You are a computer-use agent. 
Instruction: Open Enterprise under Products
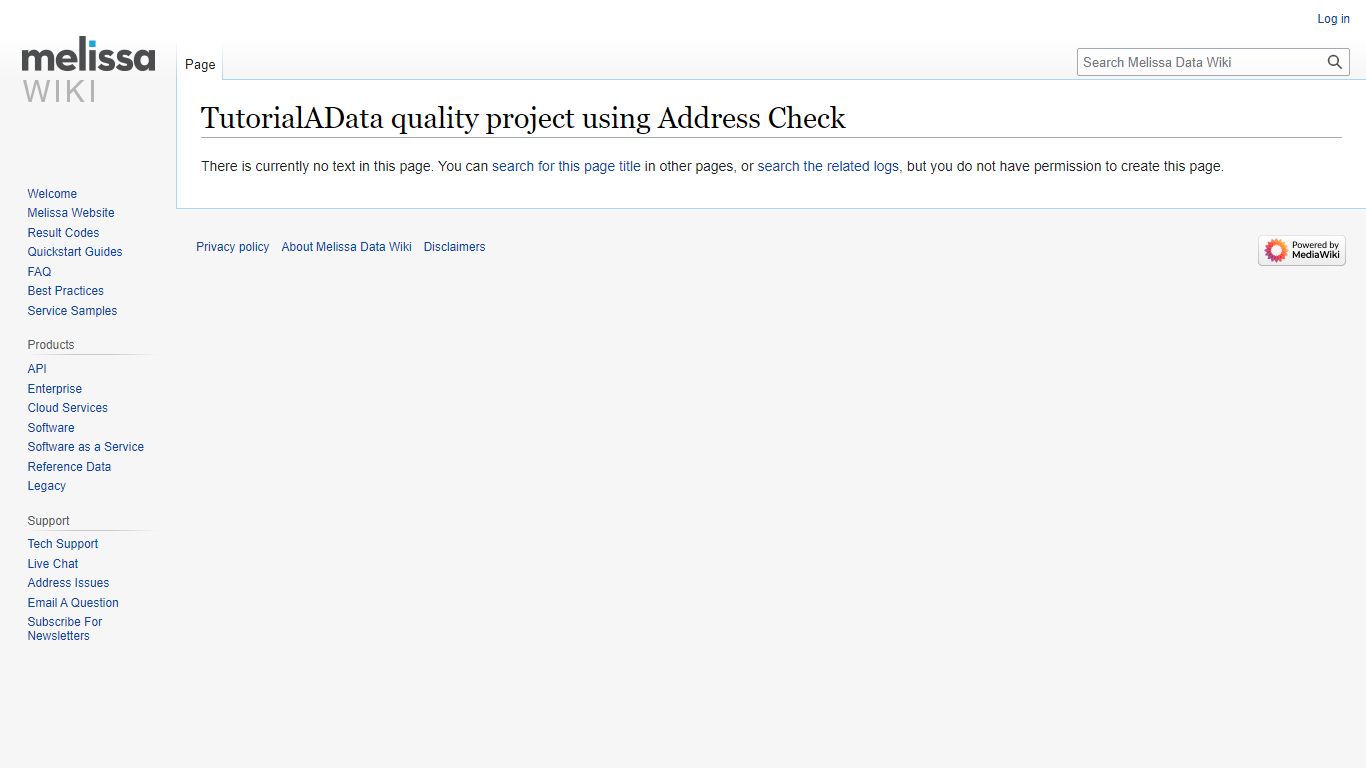click(55, 389)
